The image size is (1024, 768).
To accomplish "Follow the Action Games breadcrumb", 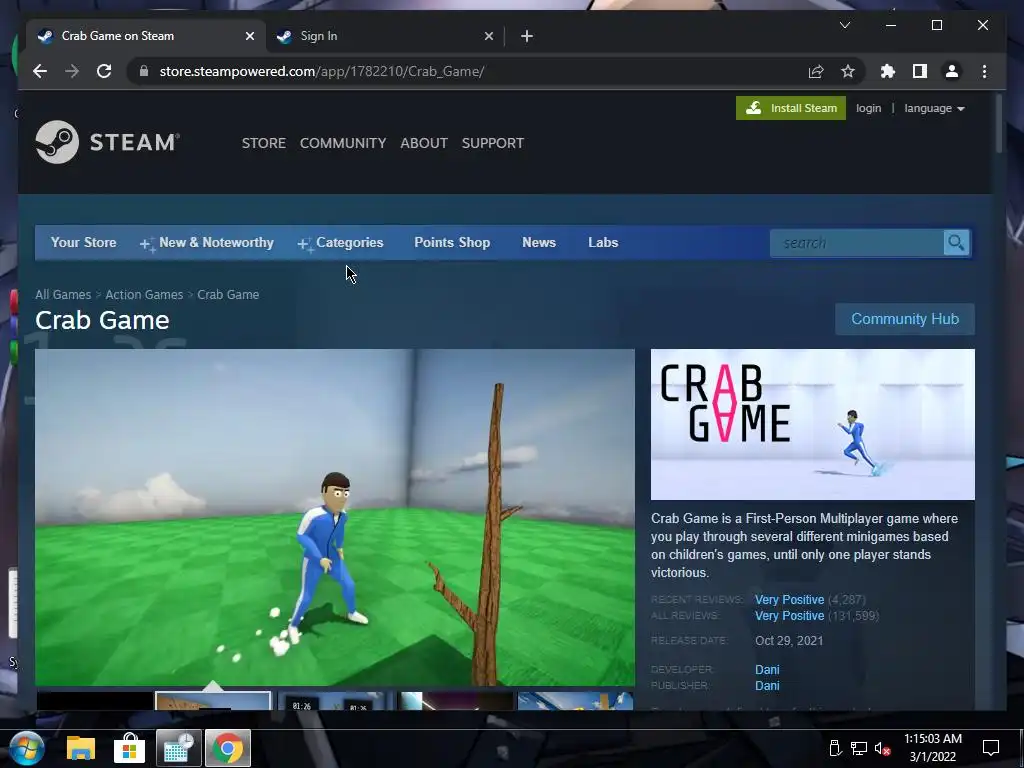I will (x=144, y=295).
